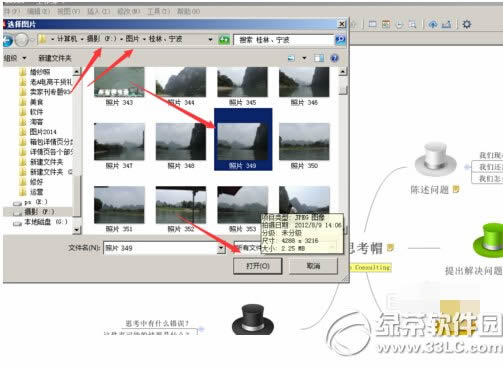Click the 打开(O) open button
Viewport: 503px width, 367px height.
(258, 266)
